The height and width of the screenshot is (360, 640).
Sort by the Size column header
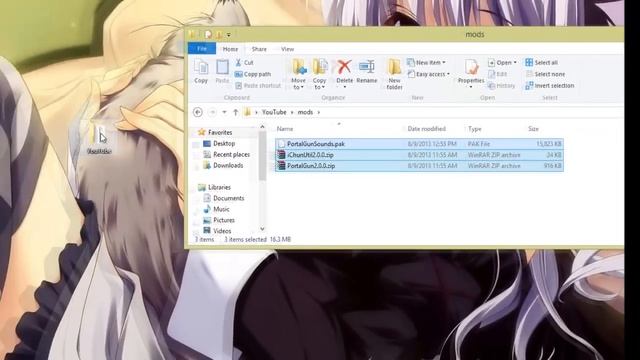533,129
